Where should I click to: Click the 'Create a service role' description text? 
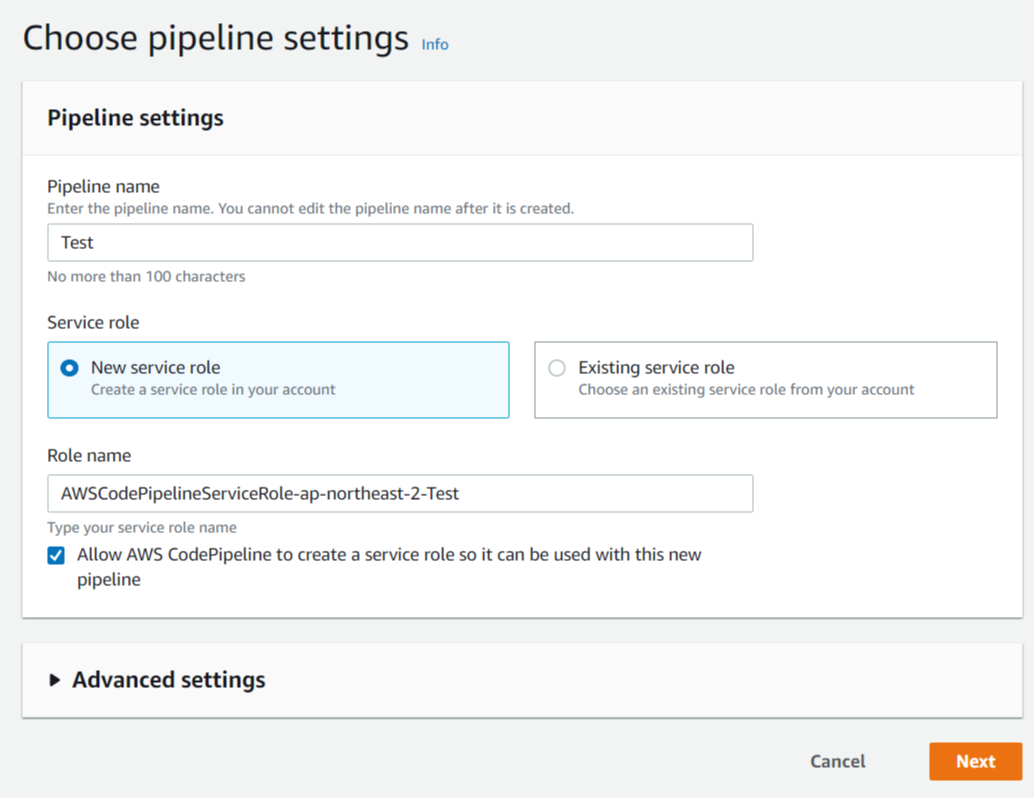pos(213,390)
